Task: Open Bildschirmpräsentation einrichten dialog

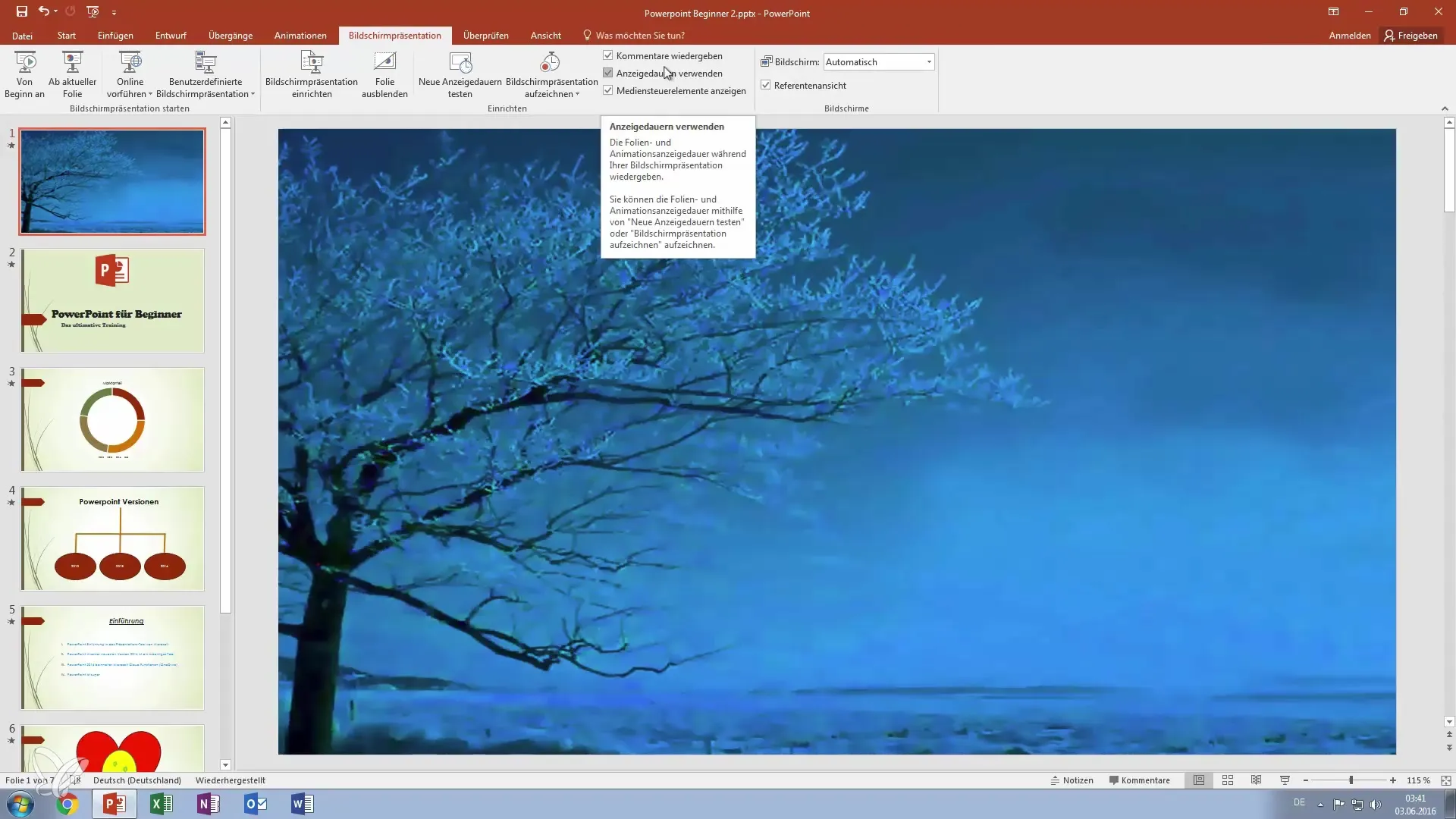Action: (312, 74)
